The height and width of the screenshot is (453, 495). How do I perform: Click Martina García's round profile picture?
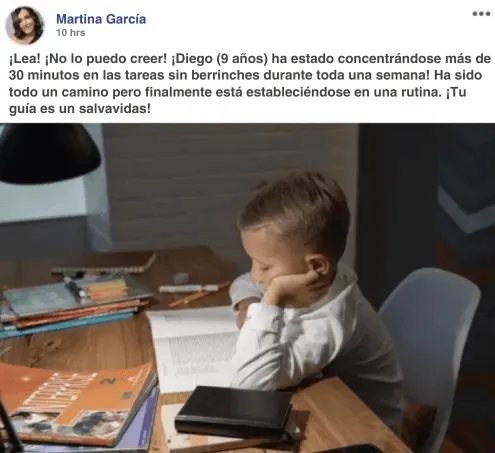pyautogui.click(x=25, y=25)
